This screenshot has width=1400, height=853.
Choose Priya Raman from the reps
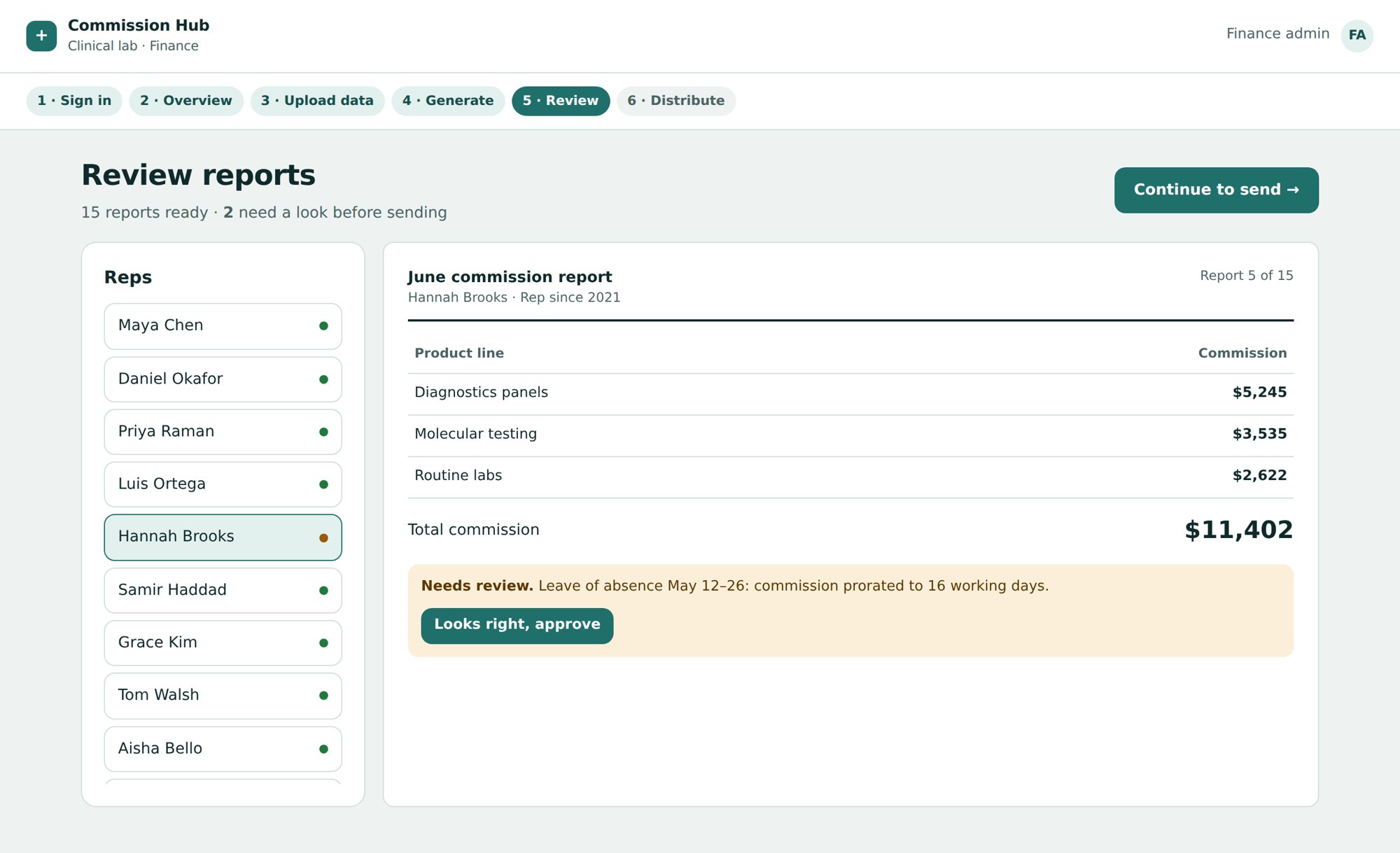click(x=223, y=432)
